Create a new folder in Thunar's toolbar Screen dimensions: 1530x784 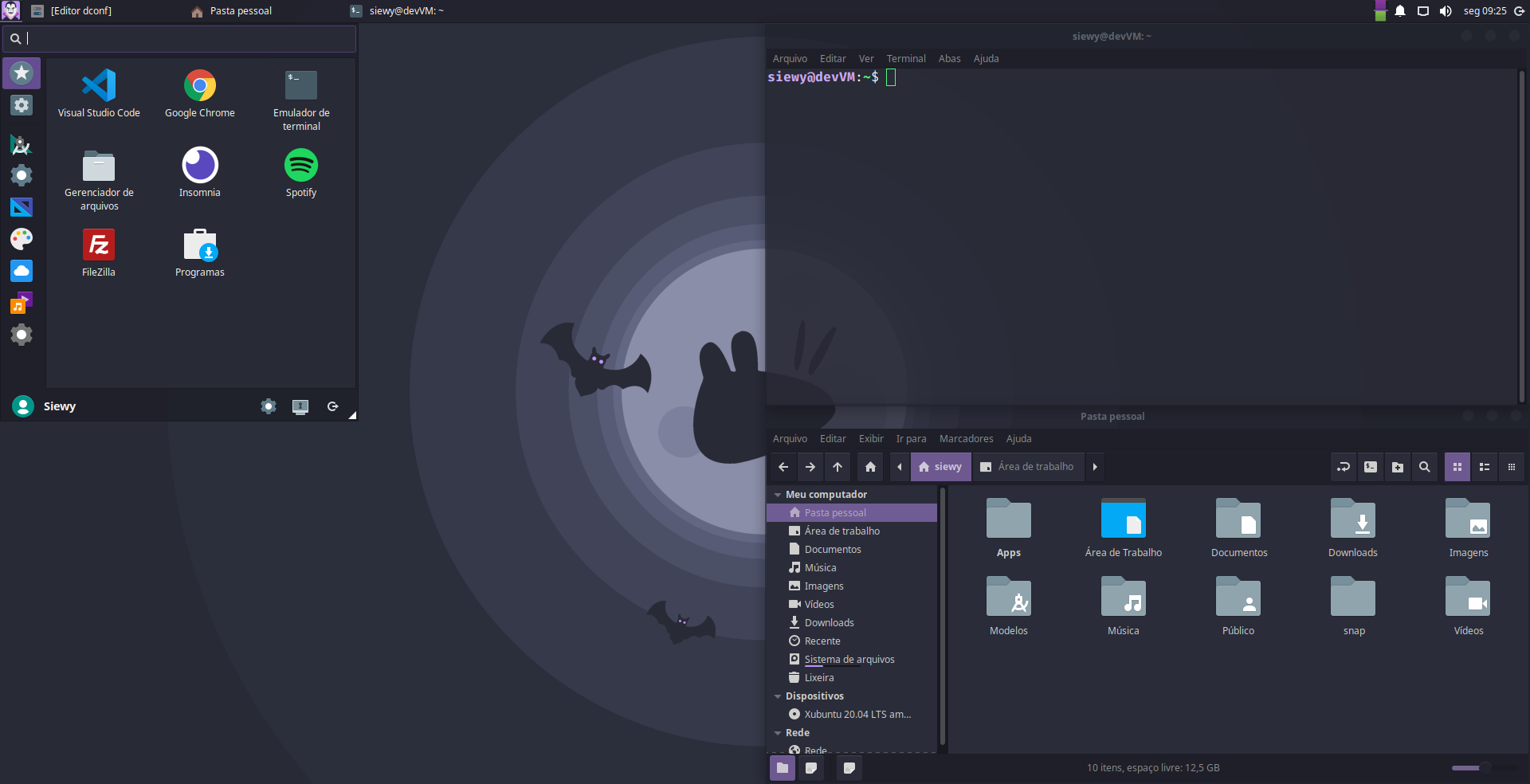pyautogui.click(x=1397, y=467)
